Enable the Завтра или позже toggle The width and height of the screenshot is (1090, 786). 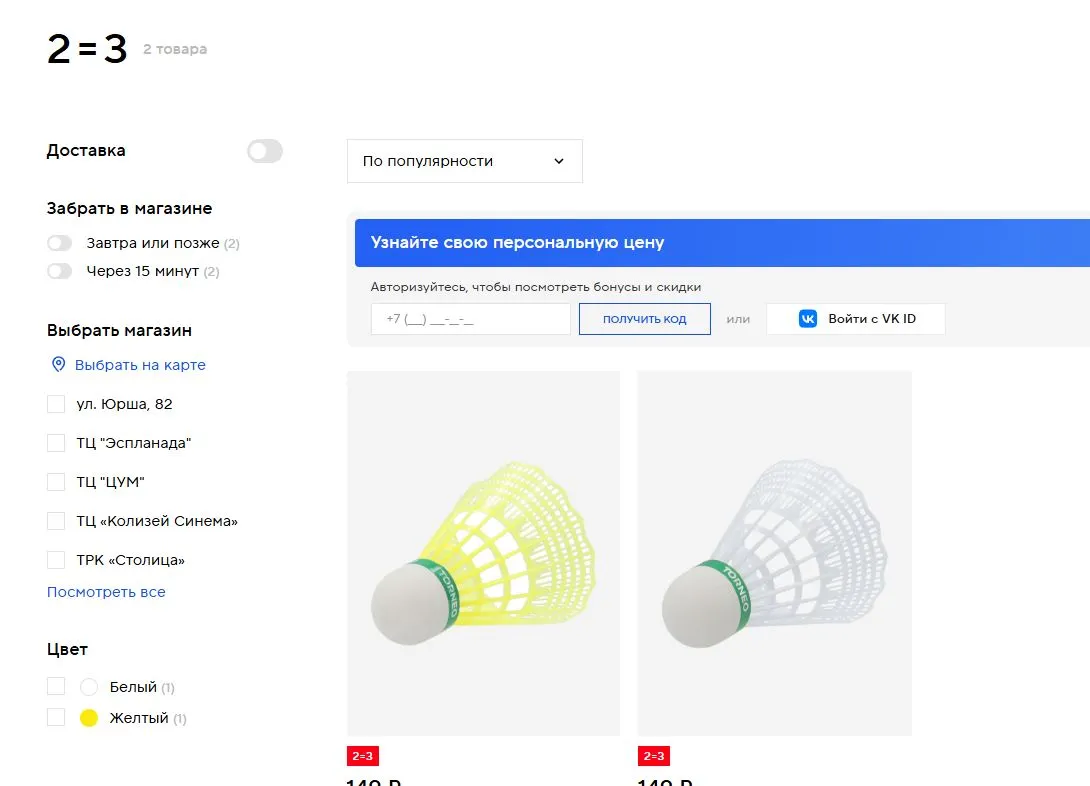tap(60, 243)
